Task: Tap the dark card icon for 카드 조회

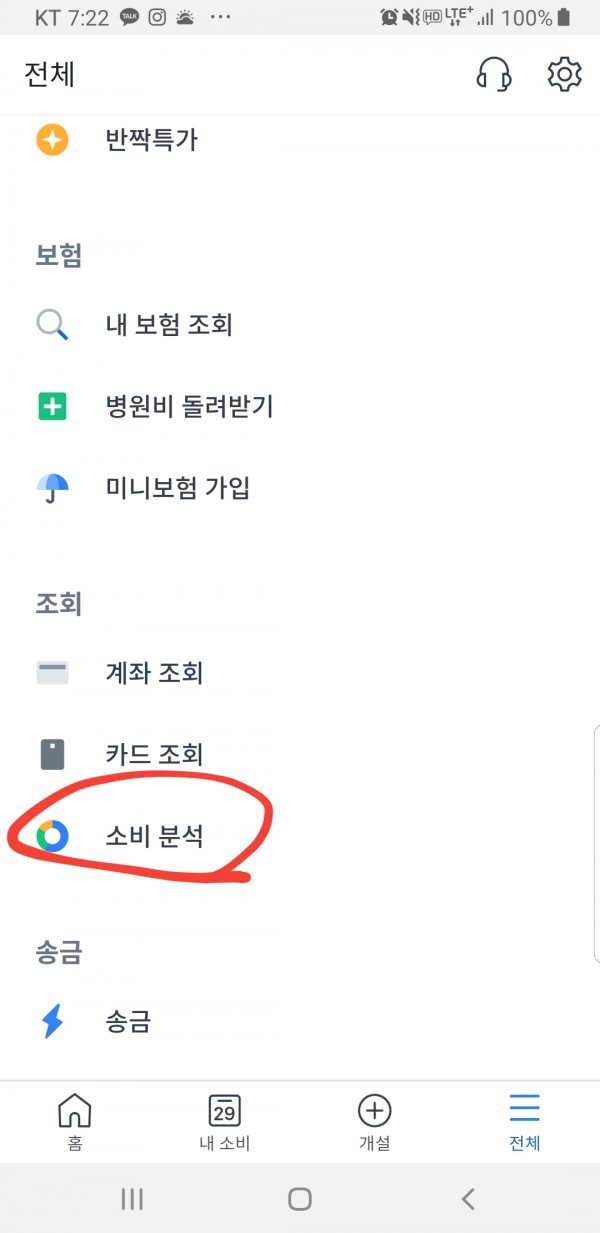Action: coord(52,754)
